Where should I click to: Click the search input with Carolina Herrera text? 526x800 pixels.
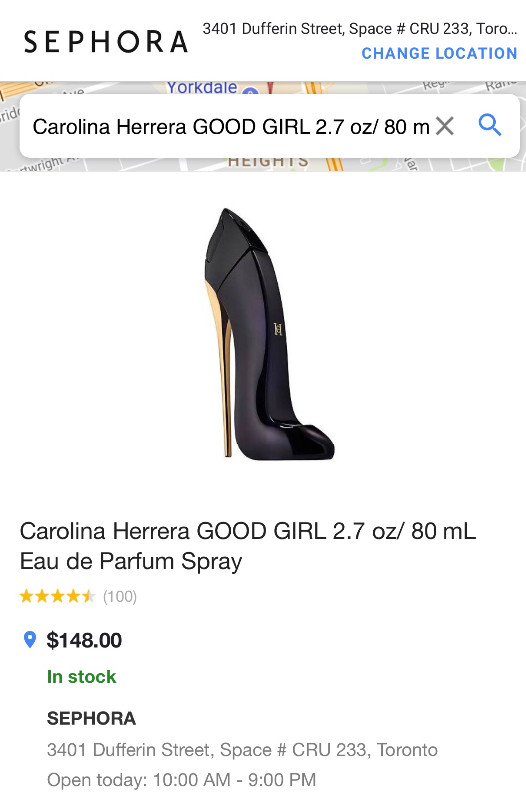click(x=231, y=127)
